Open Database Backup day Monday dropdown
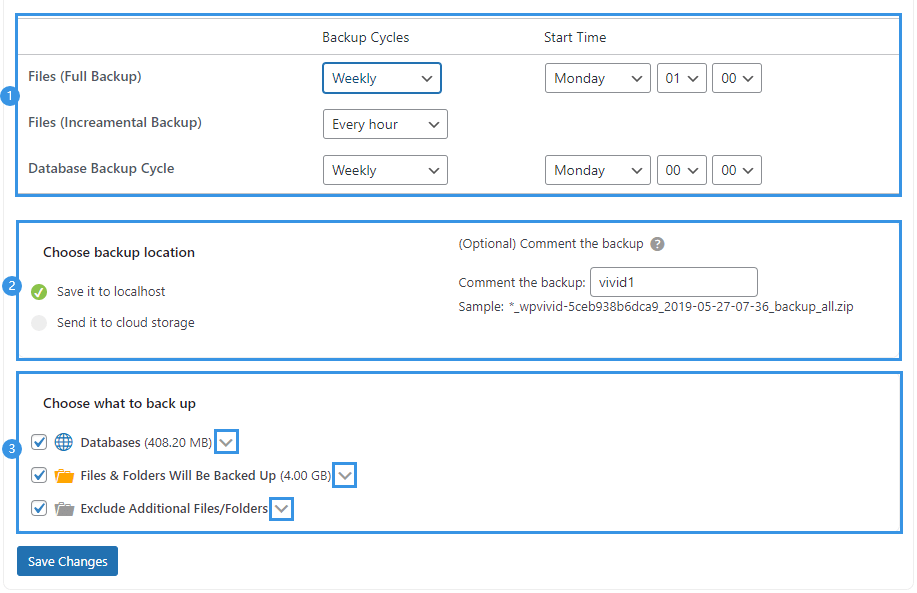The width and height of the screenshot is (917, 593). click(x=598, y=170)
